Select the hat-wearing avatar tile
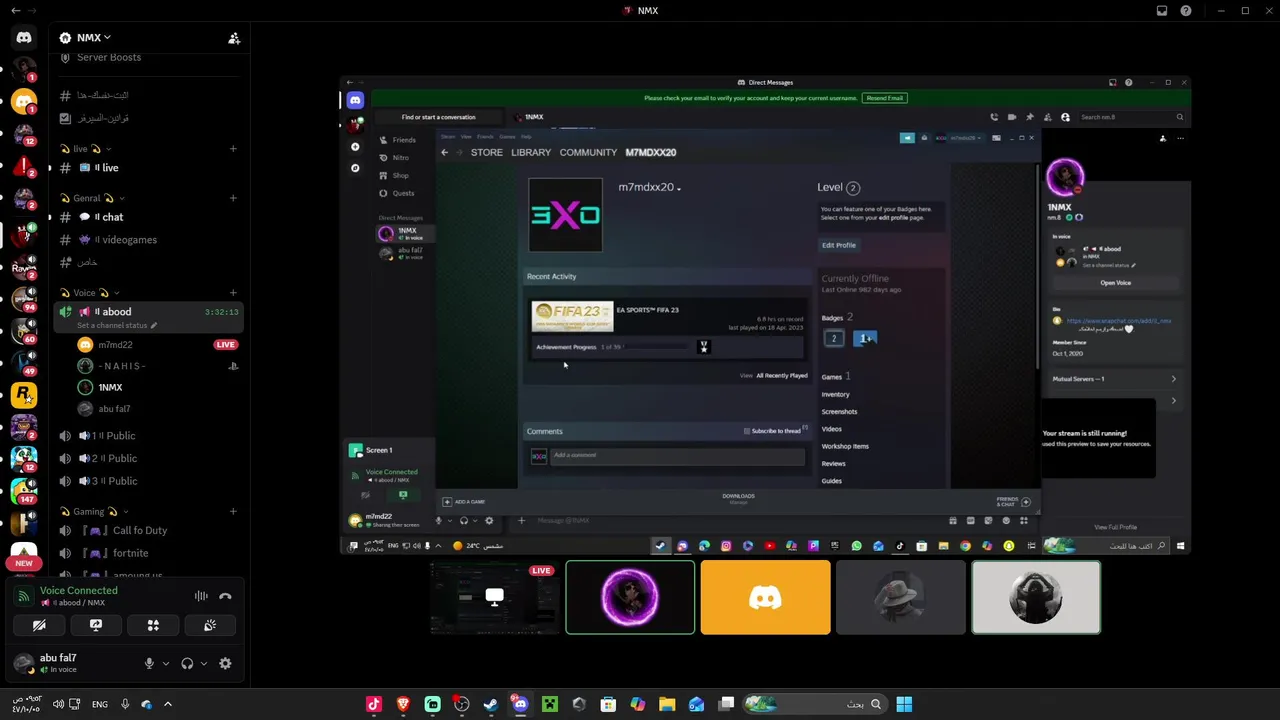The height and width of the screenshot is (720, 1280). [900, 598]
